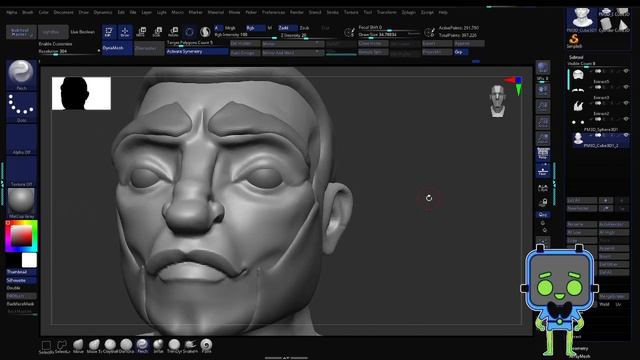This screenshot has height=360, width=640.
Task: Click the Auto Groups button
Action: click(245, 53)
